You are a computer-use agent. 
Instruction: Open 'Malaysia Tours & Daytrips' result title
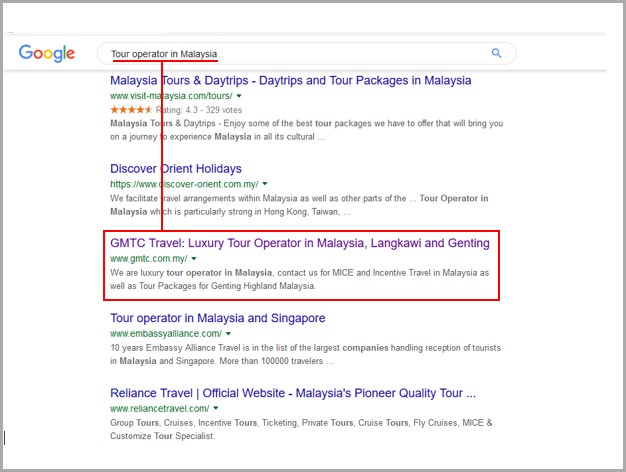291,81
